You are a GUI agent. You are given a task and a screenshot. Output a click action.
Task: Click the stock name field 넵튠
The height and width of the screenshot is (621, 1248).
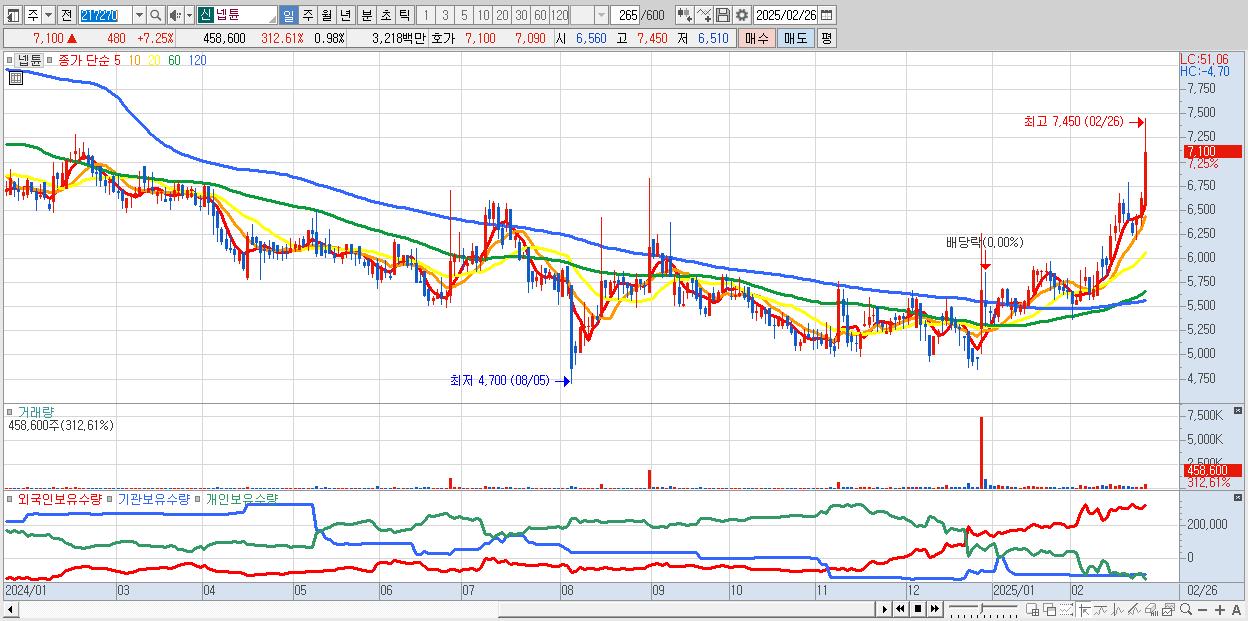pyautogui.click(x=245, y=15)
